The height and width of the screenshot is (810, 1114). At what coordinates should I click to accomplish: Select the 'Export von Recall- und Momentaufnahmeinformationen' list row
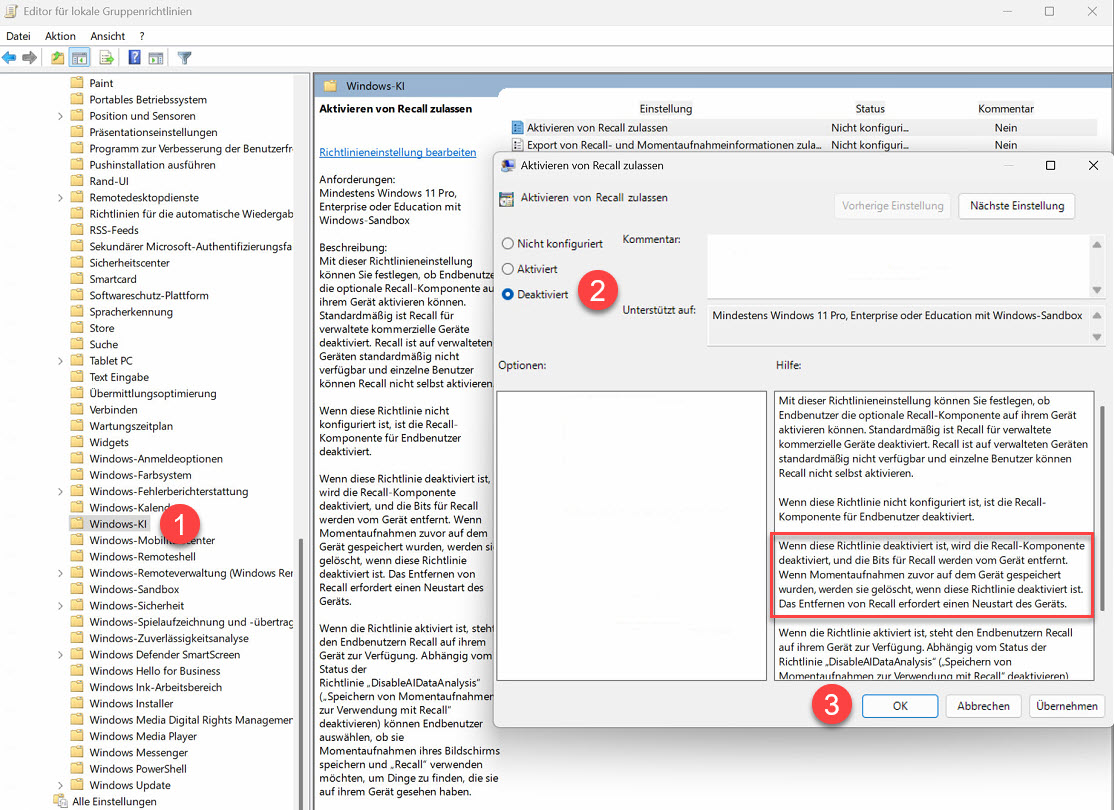point(804,145)
